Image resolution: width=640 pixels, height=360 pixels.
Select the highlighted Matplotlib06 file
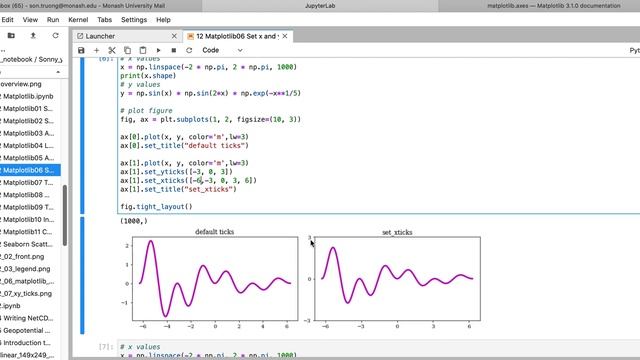tap(30, 170)
